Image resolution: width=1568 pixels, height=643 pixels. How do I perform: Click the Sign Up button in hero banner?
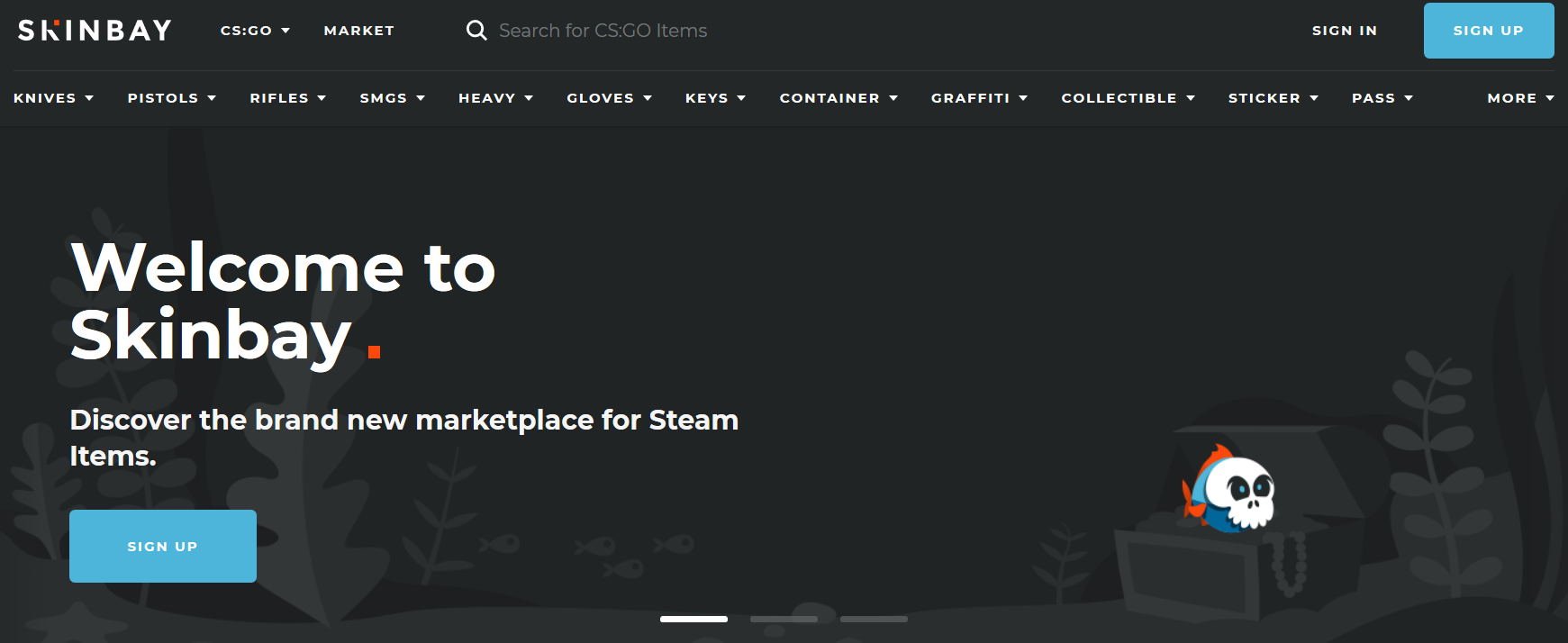(163, 546)
